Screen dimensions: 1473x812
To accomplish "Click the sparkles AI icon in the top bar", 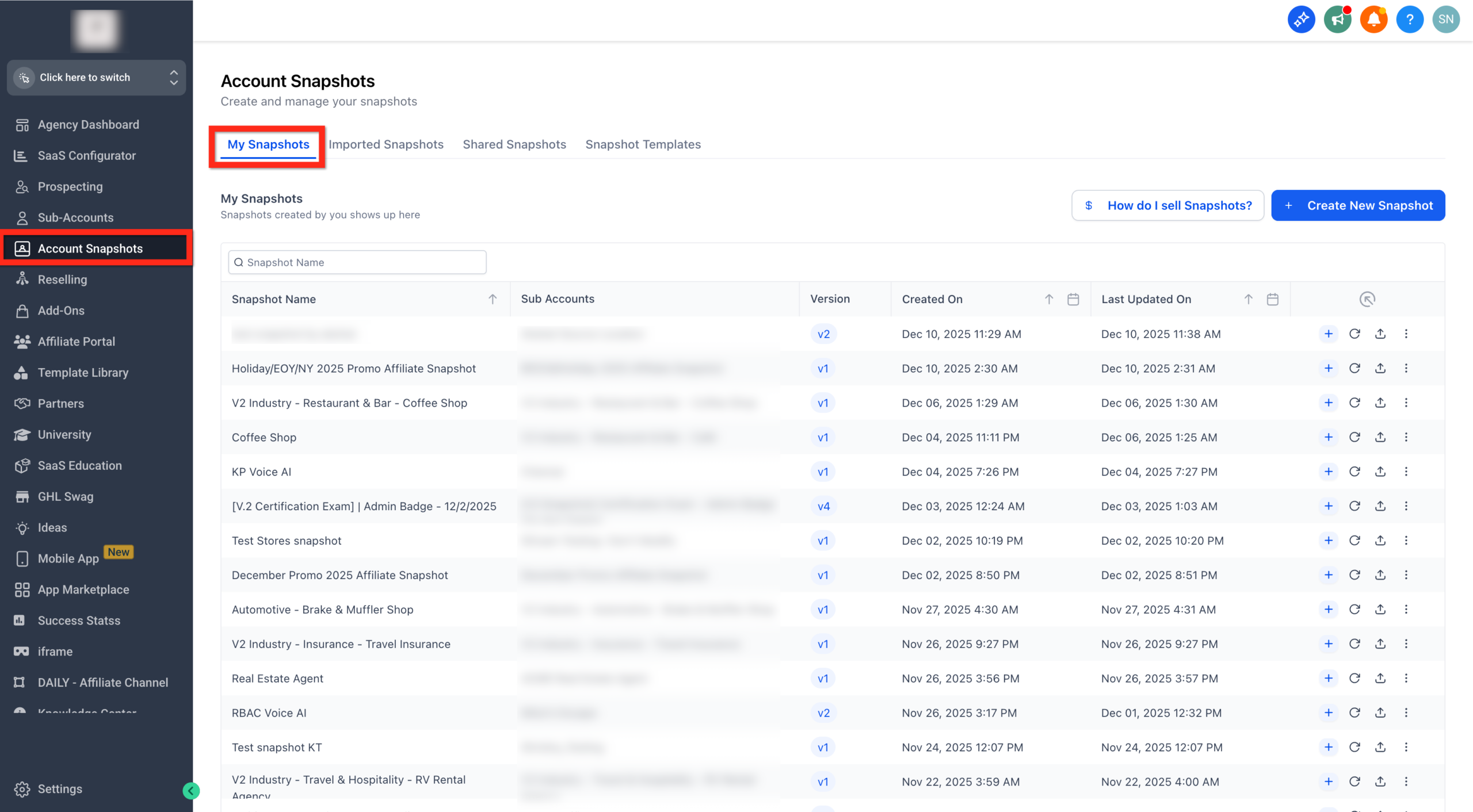I will [1301, 19].
